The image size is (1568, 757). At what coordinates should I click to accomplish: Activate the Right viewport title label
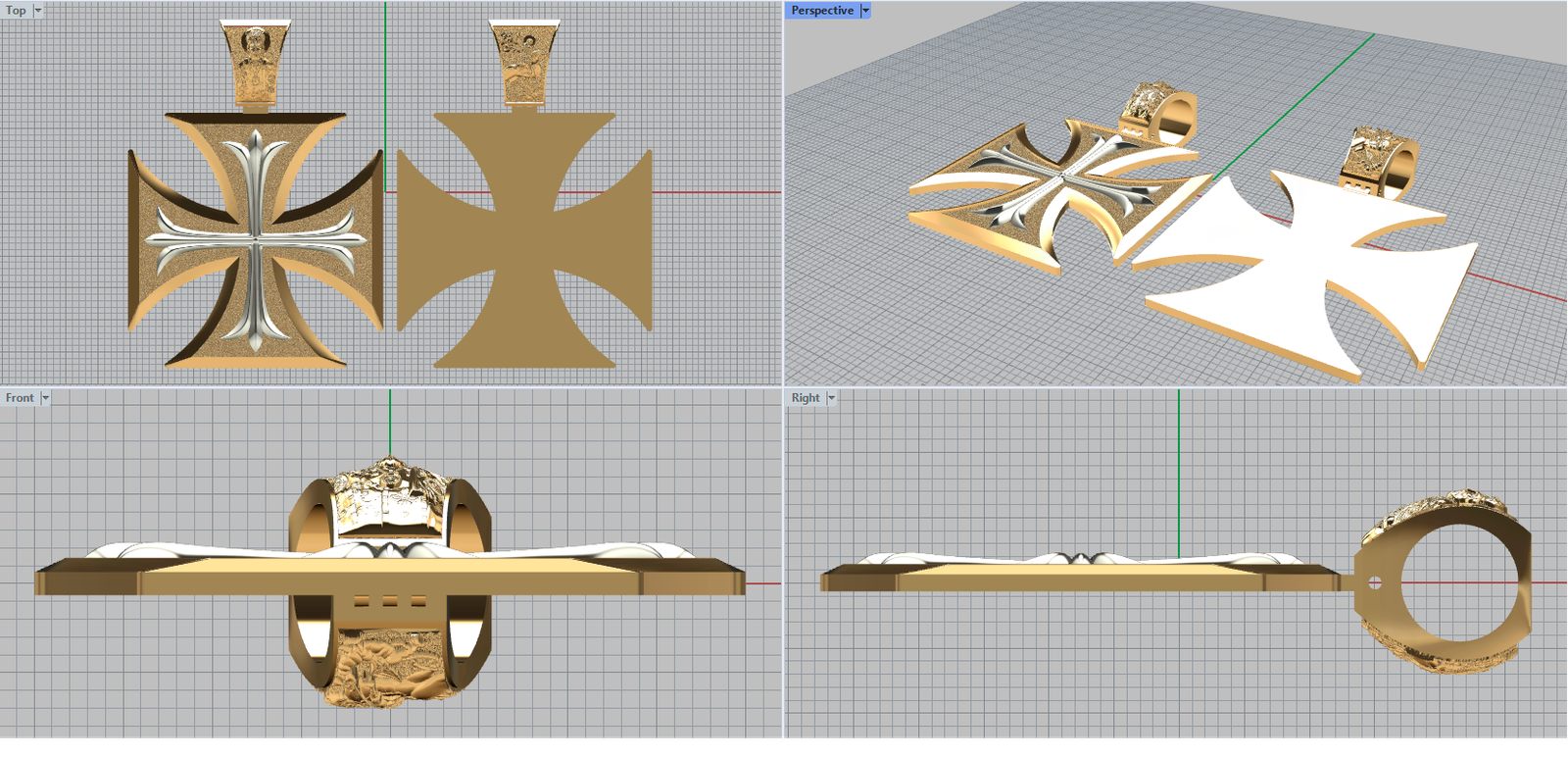[805, 398]
